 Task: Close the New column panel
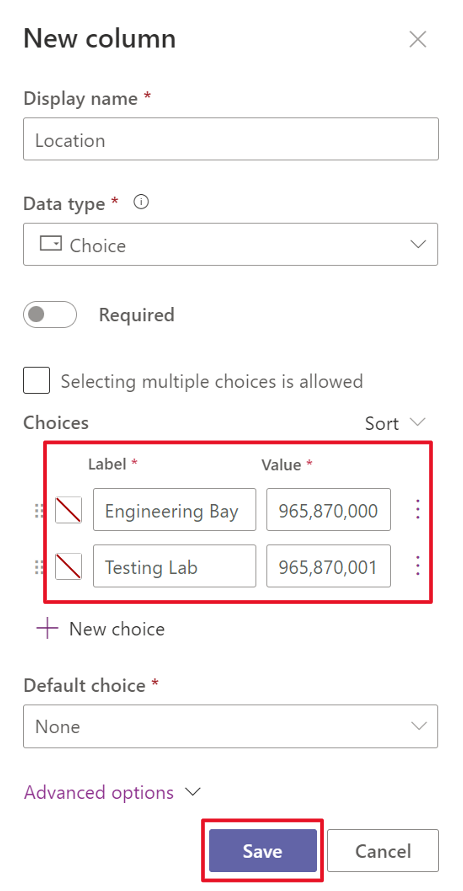pos(418,39)
